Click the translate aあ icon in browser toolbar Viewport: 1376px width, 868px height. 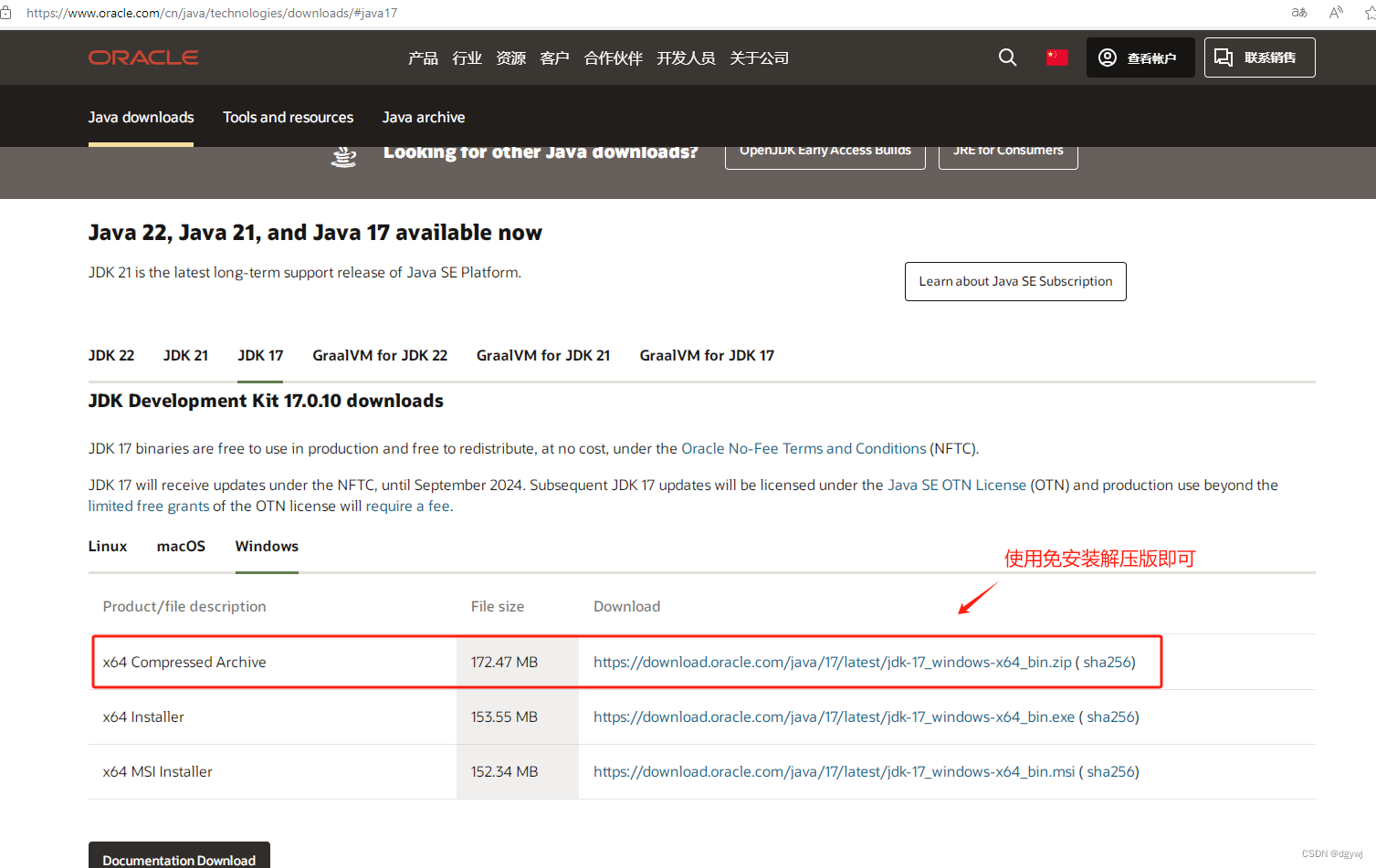tap(1297, 12)
